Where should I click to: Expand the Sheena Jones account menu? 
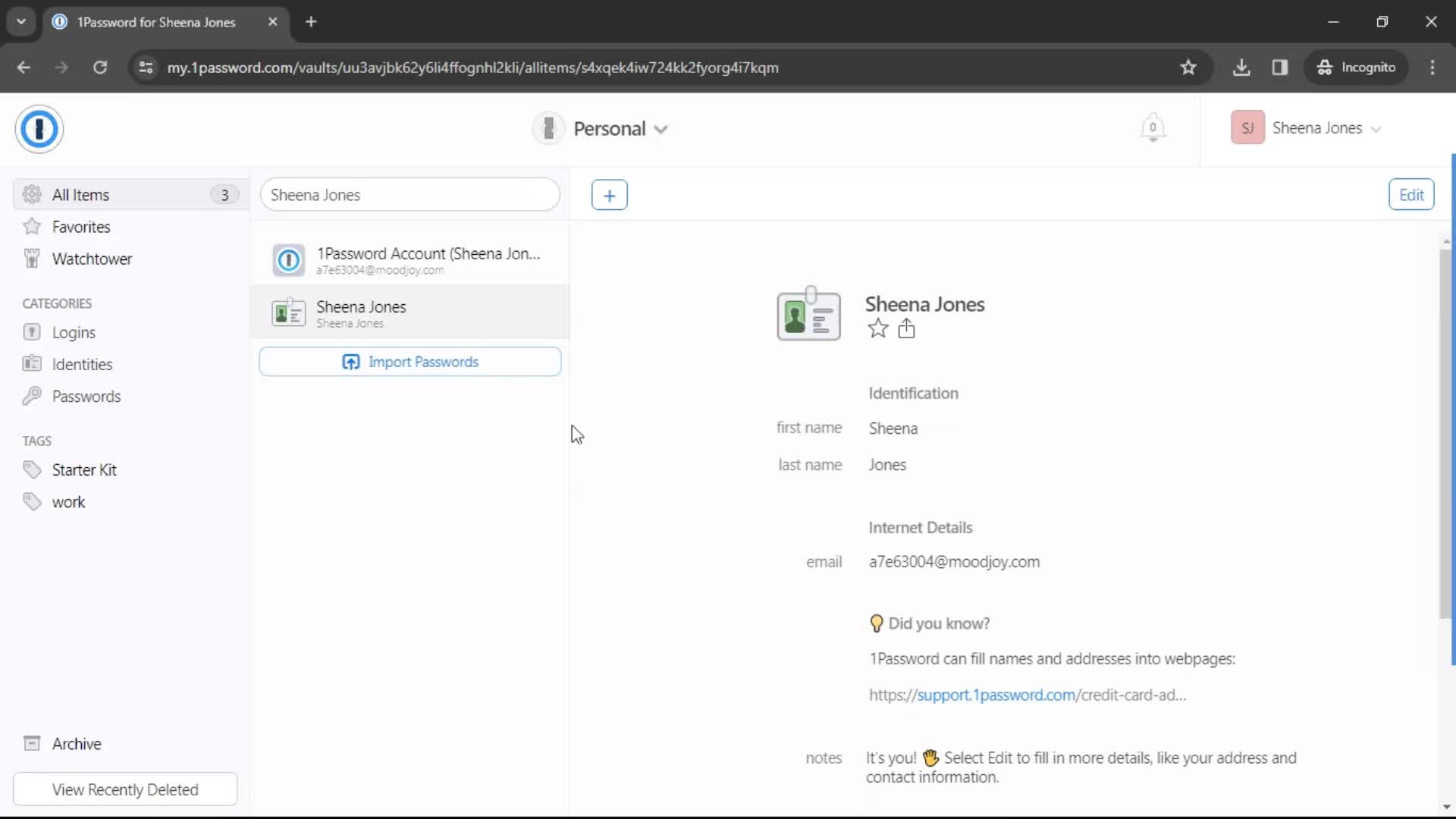click(1376, 130)
